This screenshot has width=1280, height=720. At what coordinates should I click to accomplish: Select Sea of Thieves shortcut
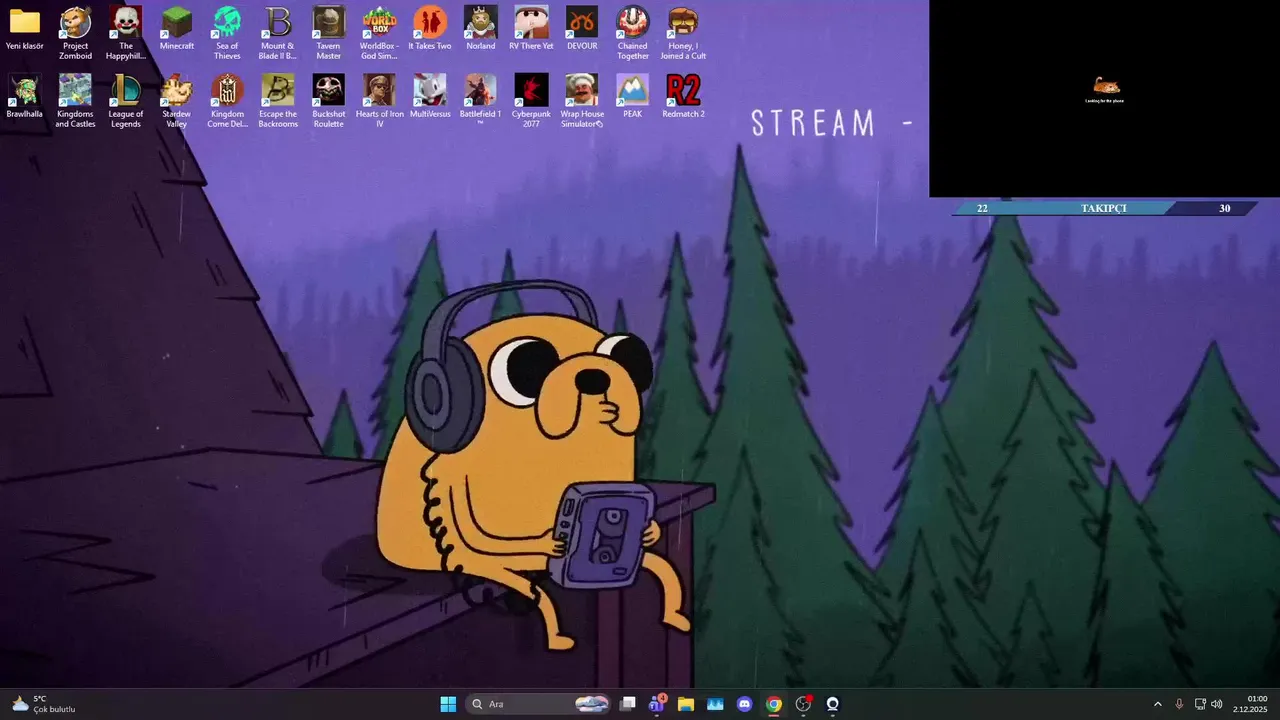point(227,33)
